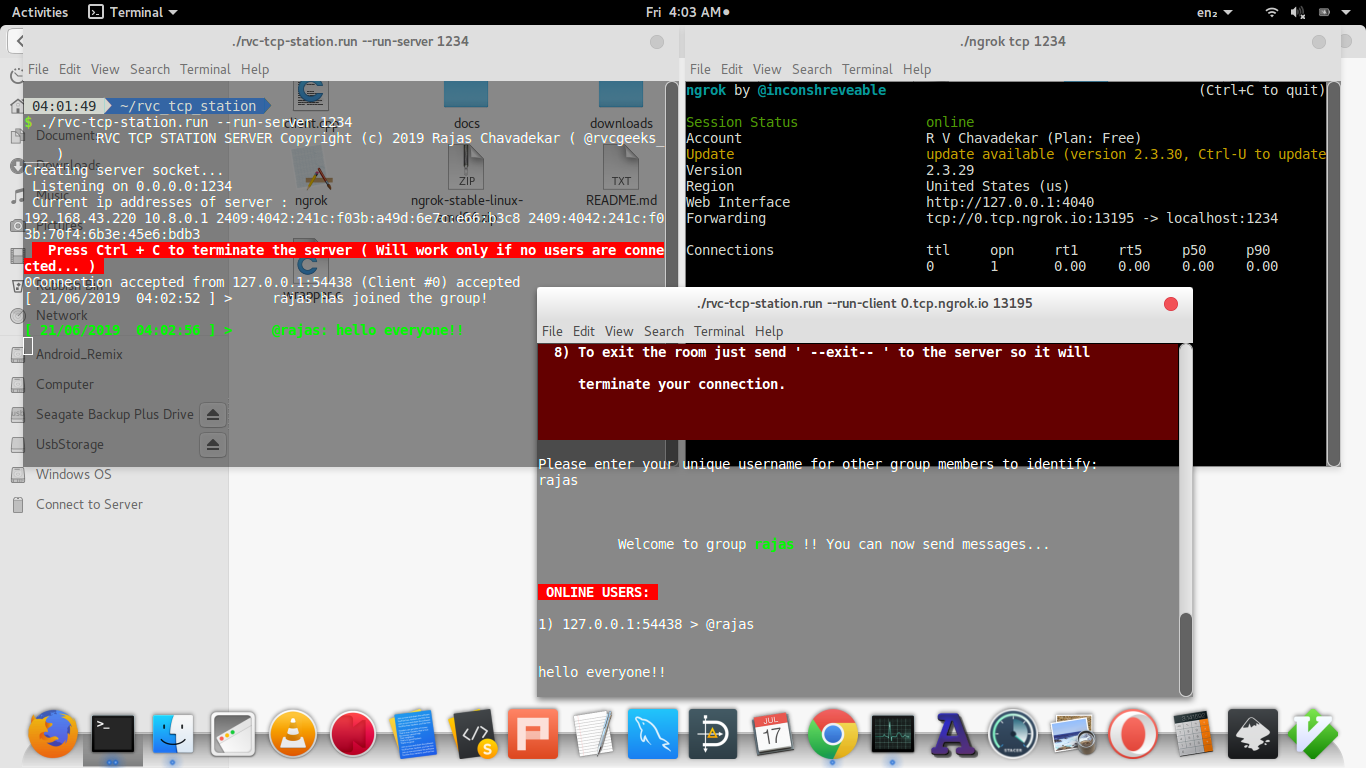Click the volume icon in the top bar
This screenshot has width=1366, height=768.
(1298, 12)
